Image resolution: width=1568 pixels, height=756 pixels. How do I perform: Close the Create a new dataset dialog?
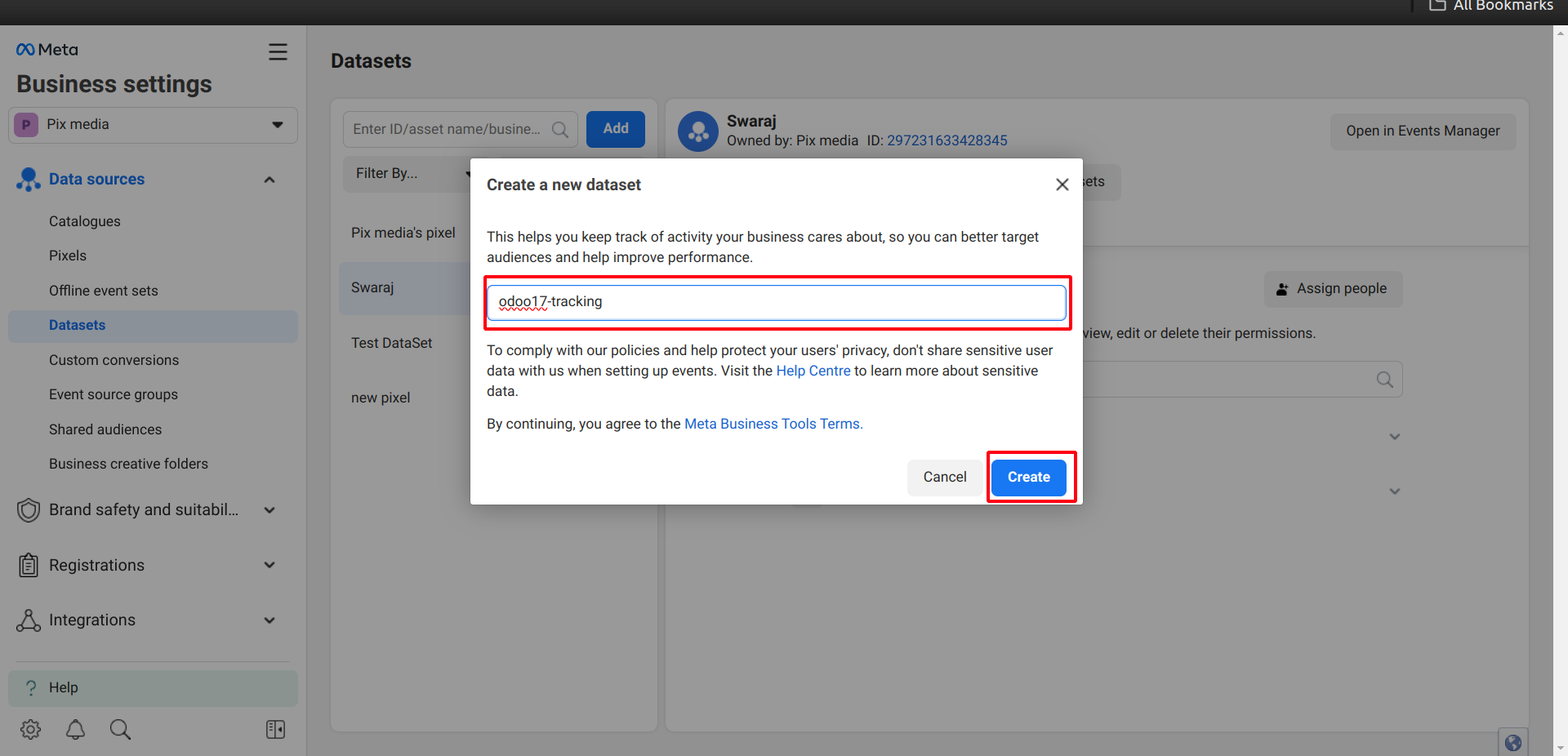(1062, 185)
